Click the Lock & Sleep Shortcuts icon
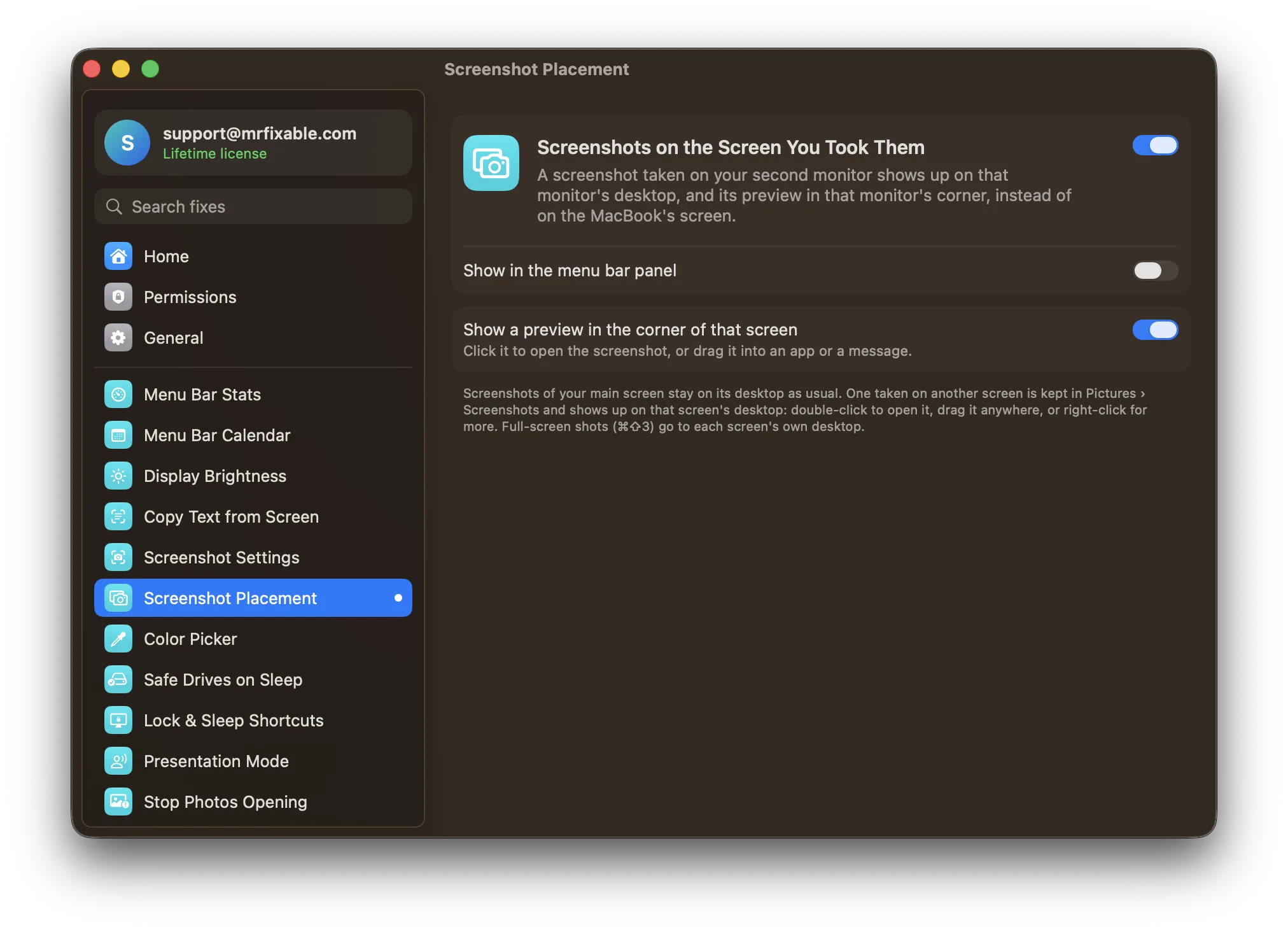 point(118,721)
